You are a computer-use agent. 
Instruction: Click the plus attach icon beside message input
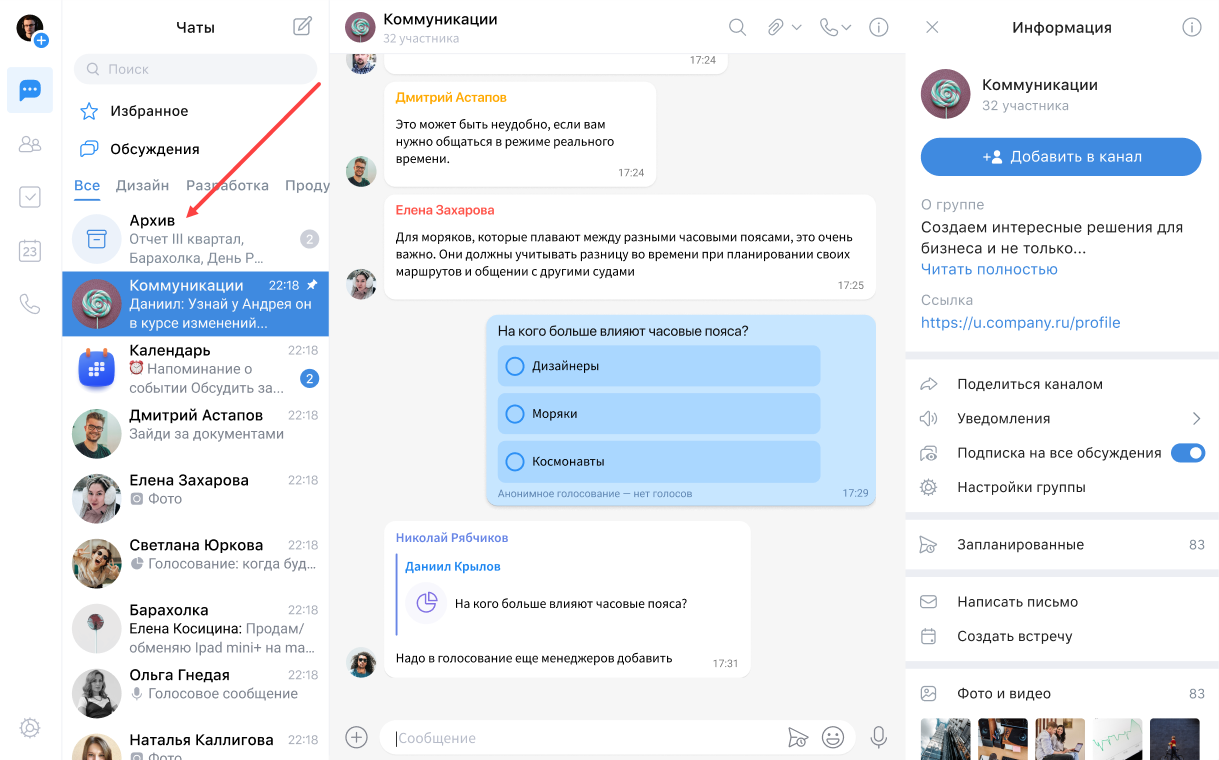pyautogui.click(x=357, y=738)
